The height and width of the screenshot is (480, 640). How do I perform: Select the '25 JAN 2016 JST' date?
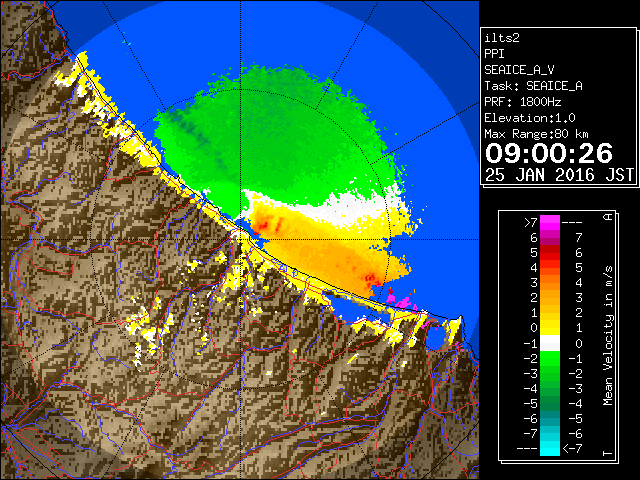[x=559, y=175]
